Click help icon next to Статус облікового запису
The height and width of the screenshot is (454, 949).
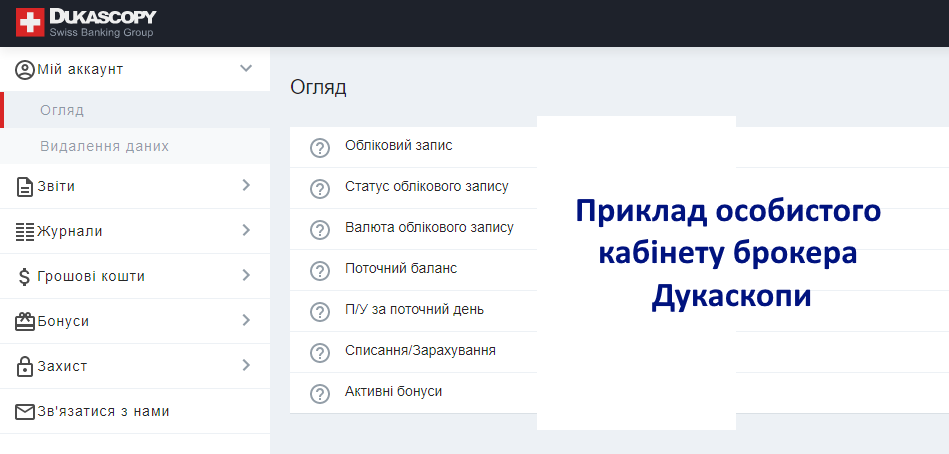(x=320, y=189)
